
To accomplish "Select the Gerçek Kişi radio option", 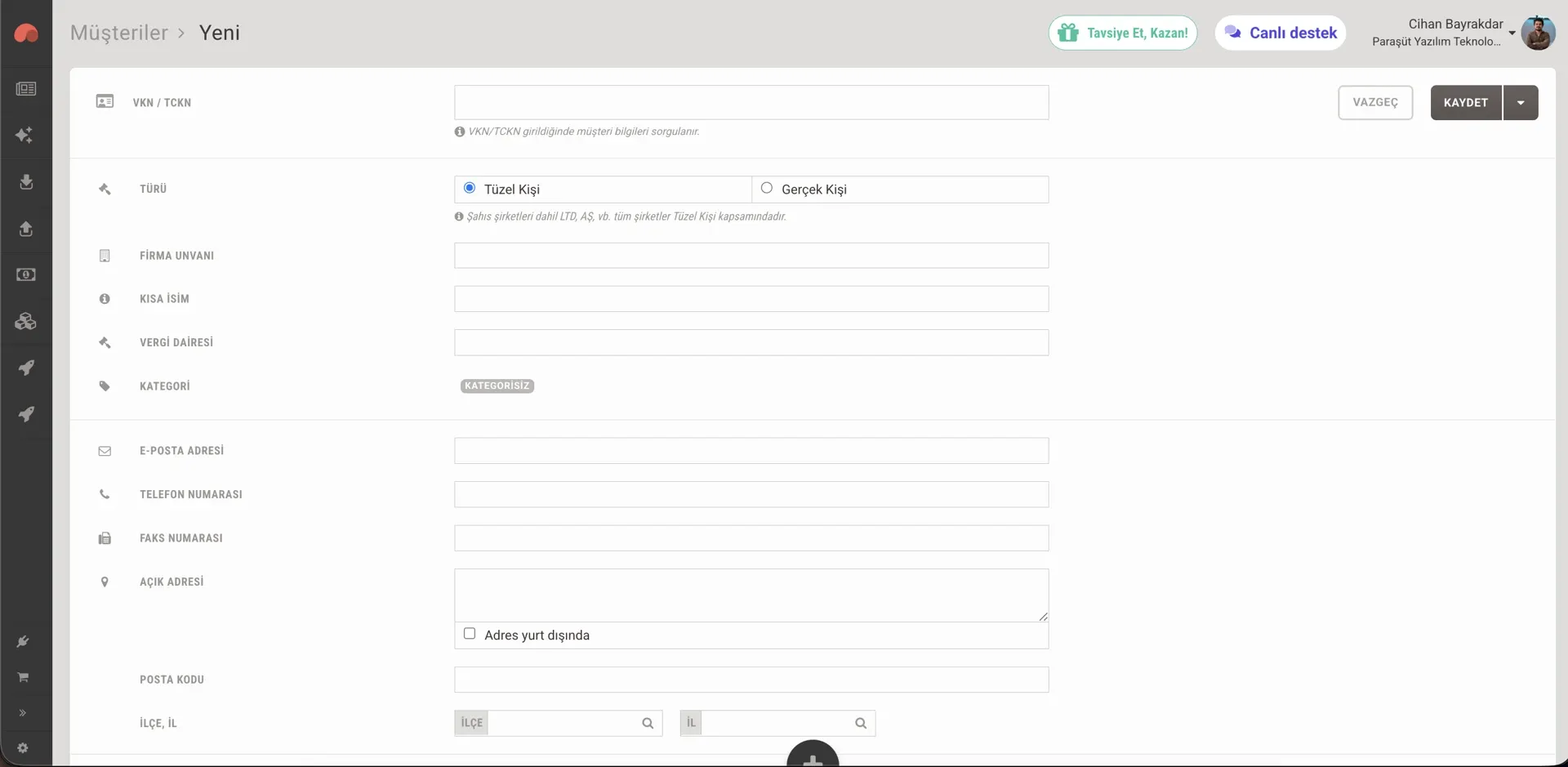I will (767, 188).
